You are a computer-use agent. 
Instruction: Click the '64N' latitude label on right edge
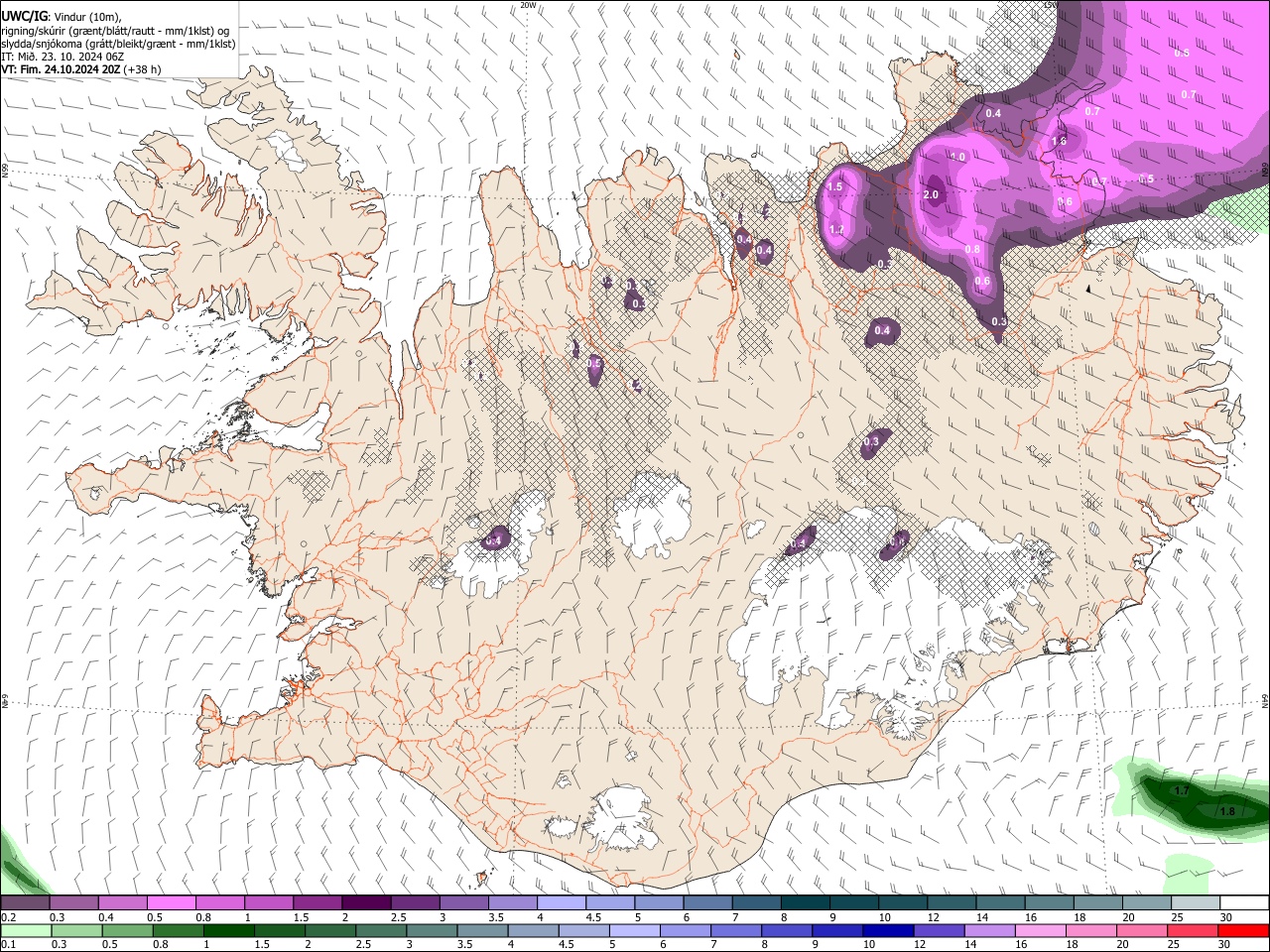point(1265,699)
